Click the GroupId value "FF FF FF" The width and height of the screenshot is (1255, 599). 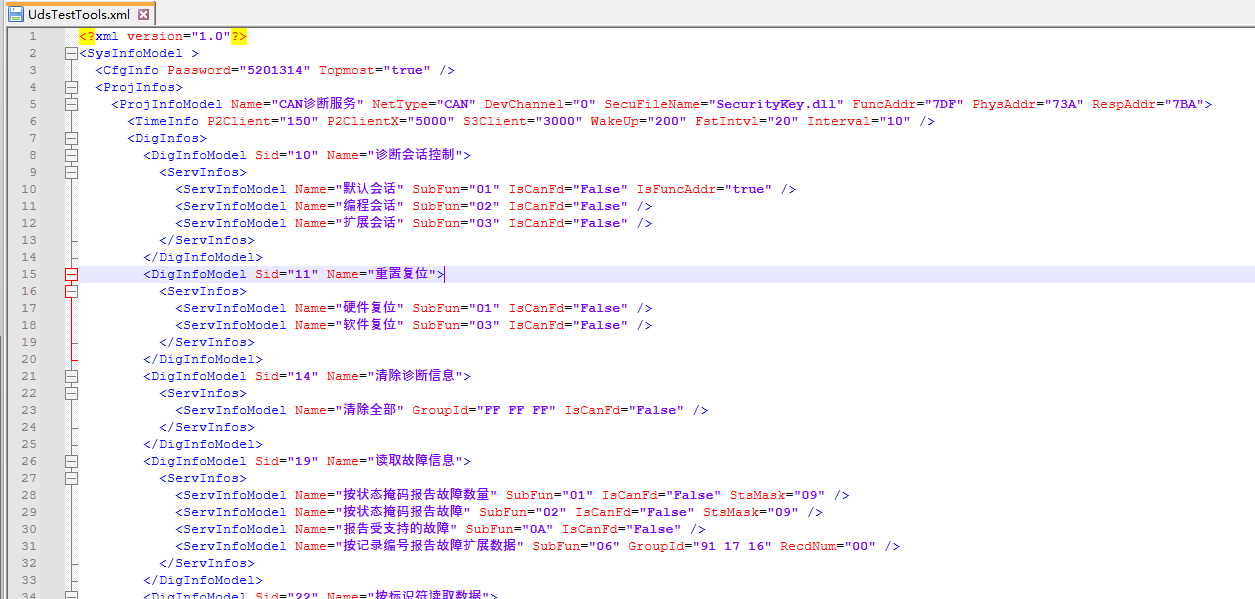click(x=516, y=410)
